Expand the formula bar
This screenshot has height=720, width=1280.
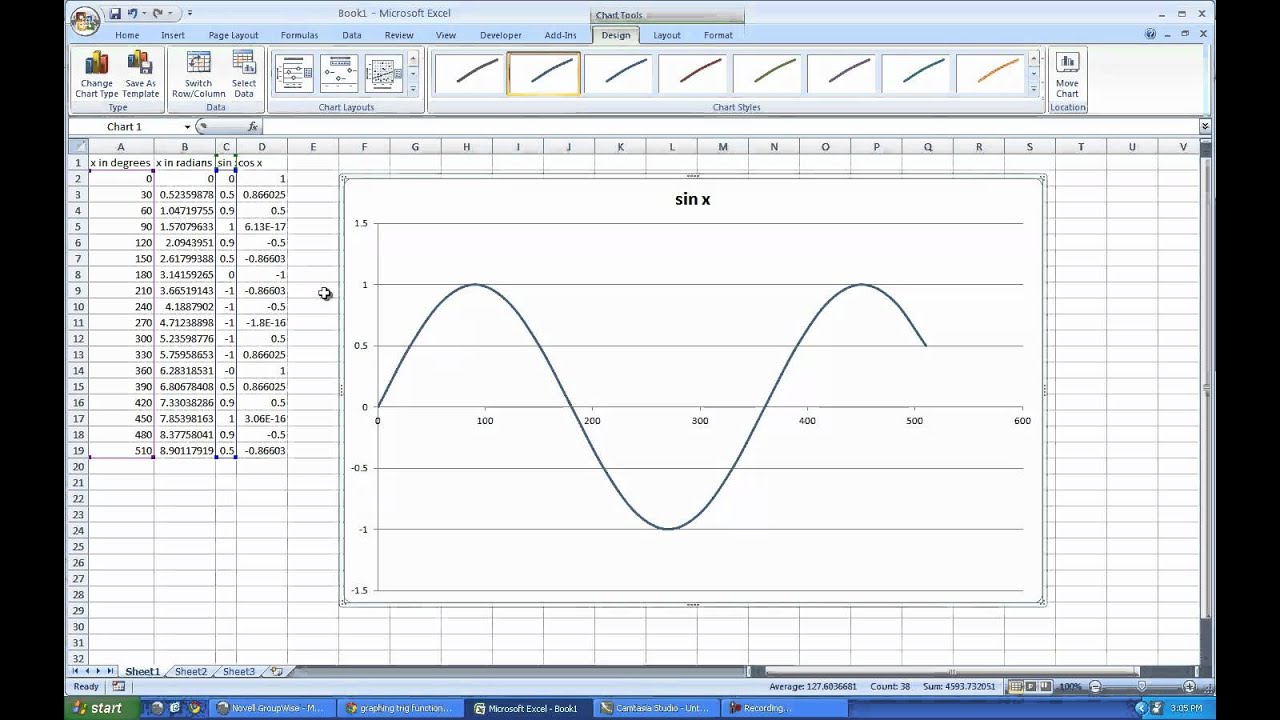tap(1204, 127)
